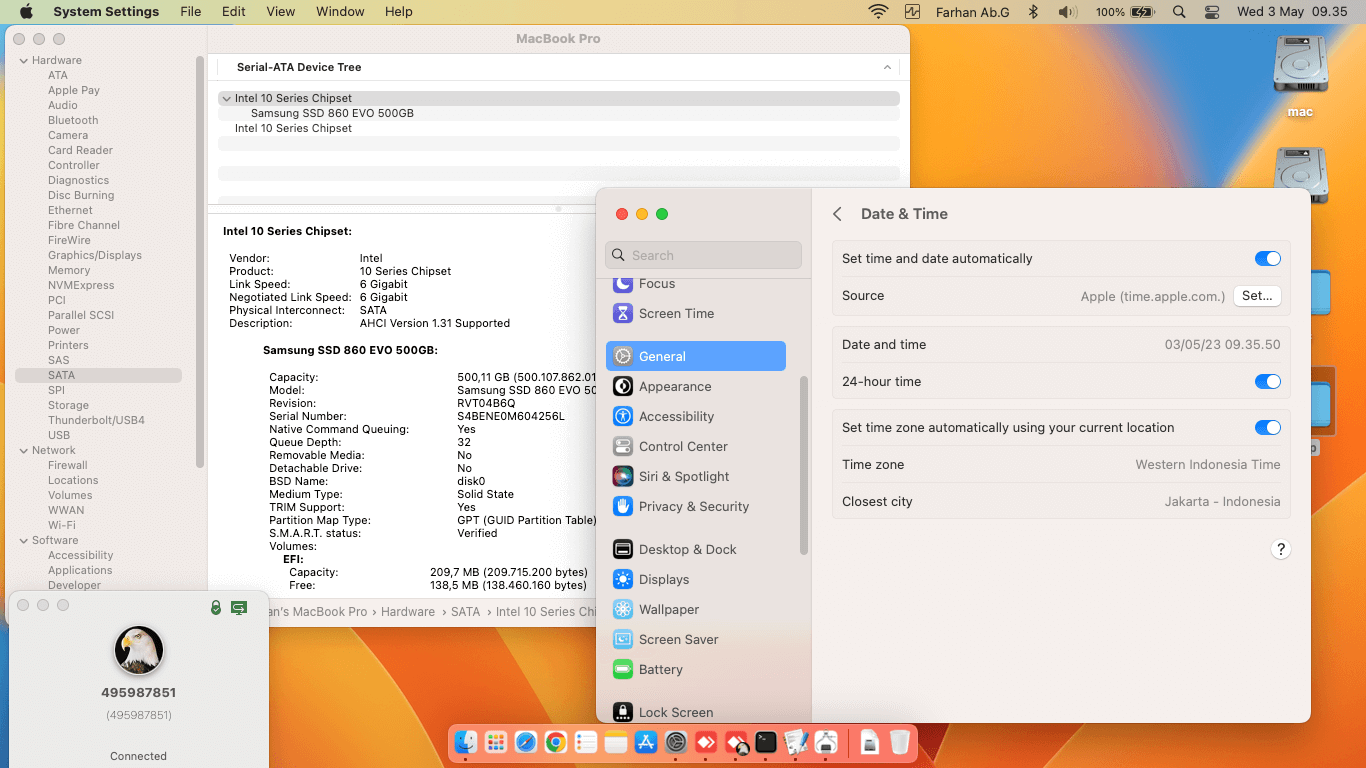Select Firewall under Network
Viewport: 1366px width, 768px height.
coord(68,465)
